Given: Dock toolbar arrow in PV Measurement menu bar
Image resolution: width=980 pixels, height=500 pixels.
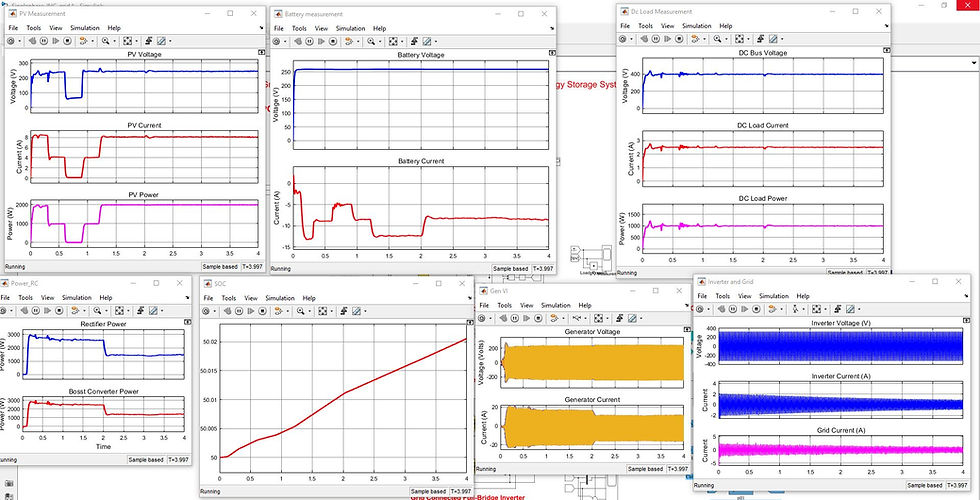Looking at the screenshot, I should click(261, 28).
